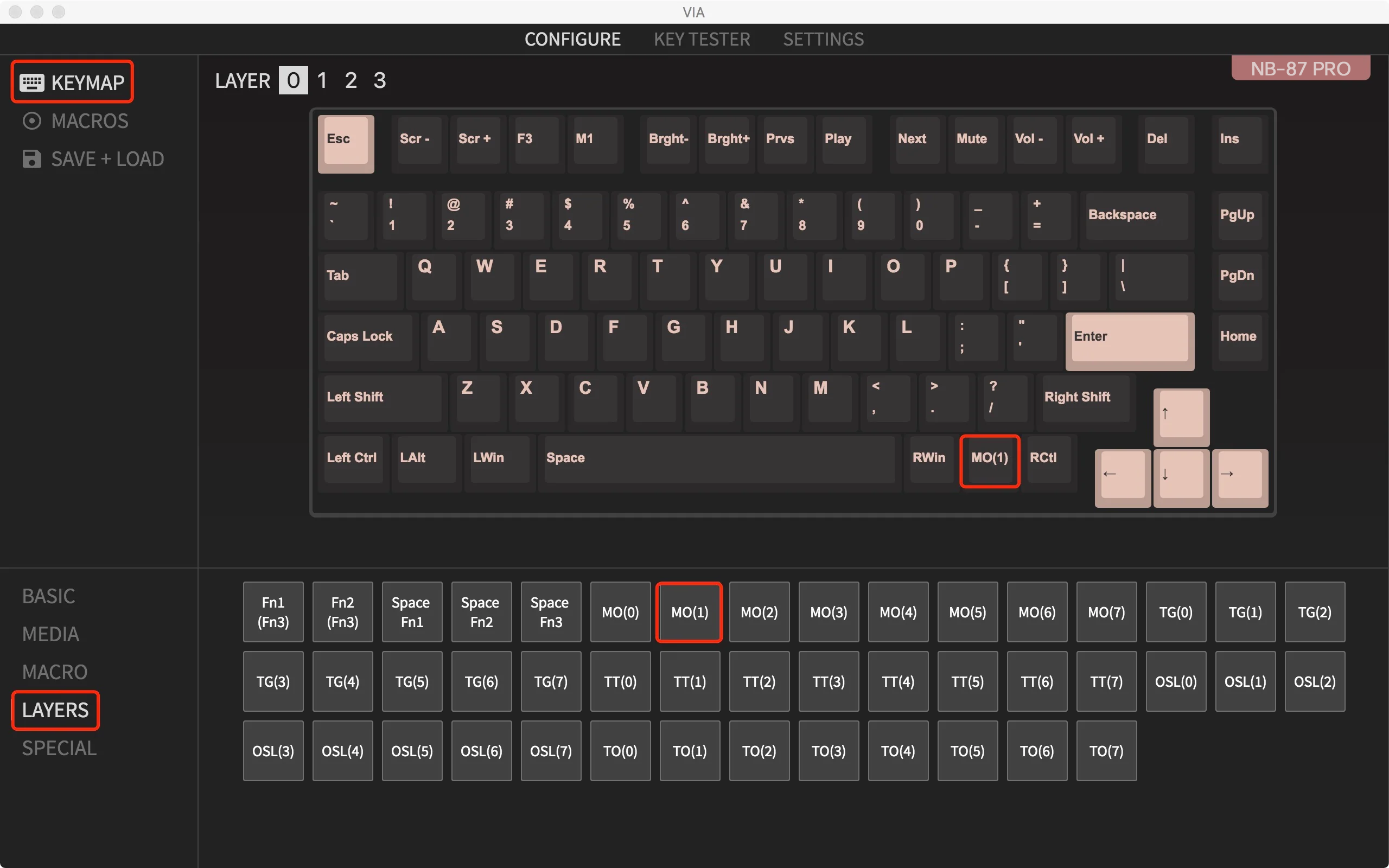
Task: Open the MACRO keycode category
Action: (54, 672)
